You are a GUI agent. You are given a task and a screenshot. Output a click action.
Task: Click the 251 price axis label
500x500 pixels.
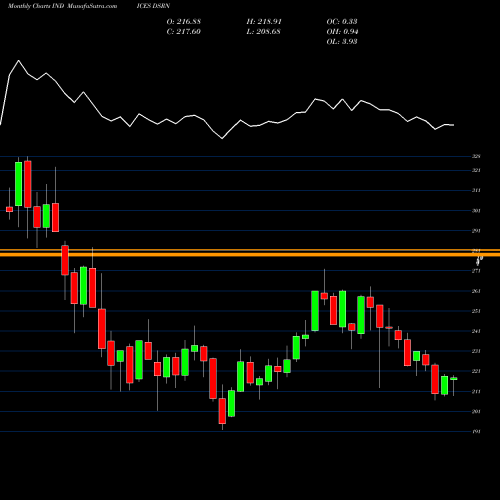tap(476, 311)
